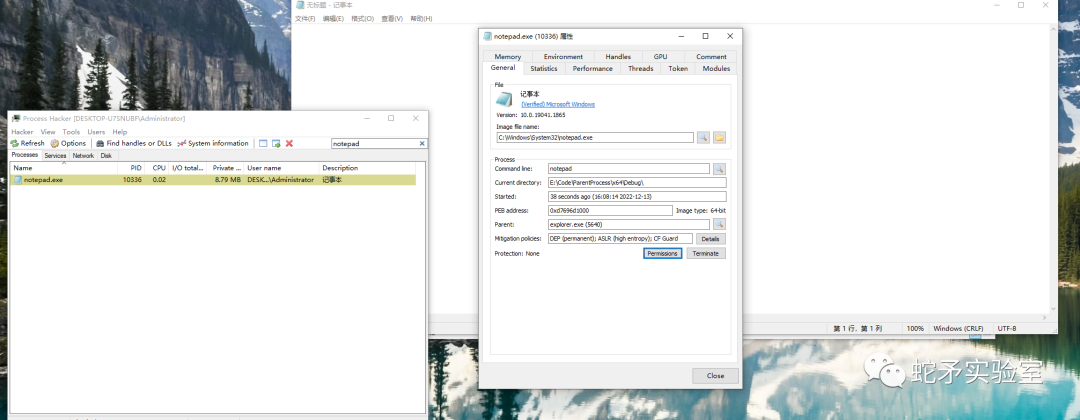Click the large Notepad file icon in the File group
The width and height of the screenshot is (1080, 420).
504,98
